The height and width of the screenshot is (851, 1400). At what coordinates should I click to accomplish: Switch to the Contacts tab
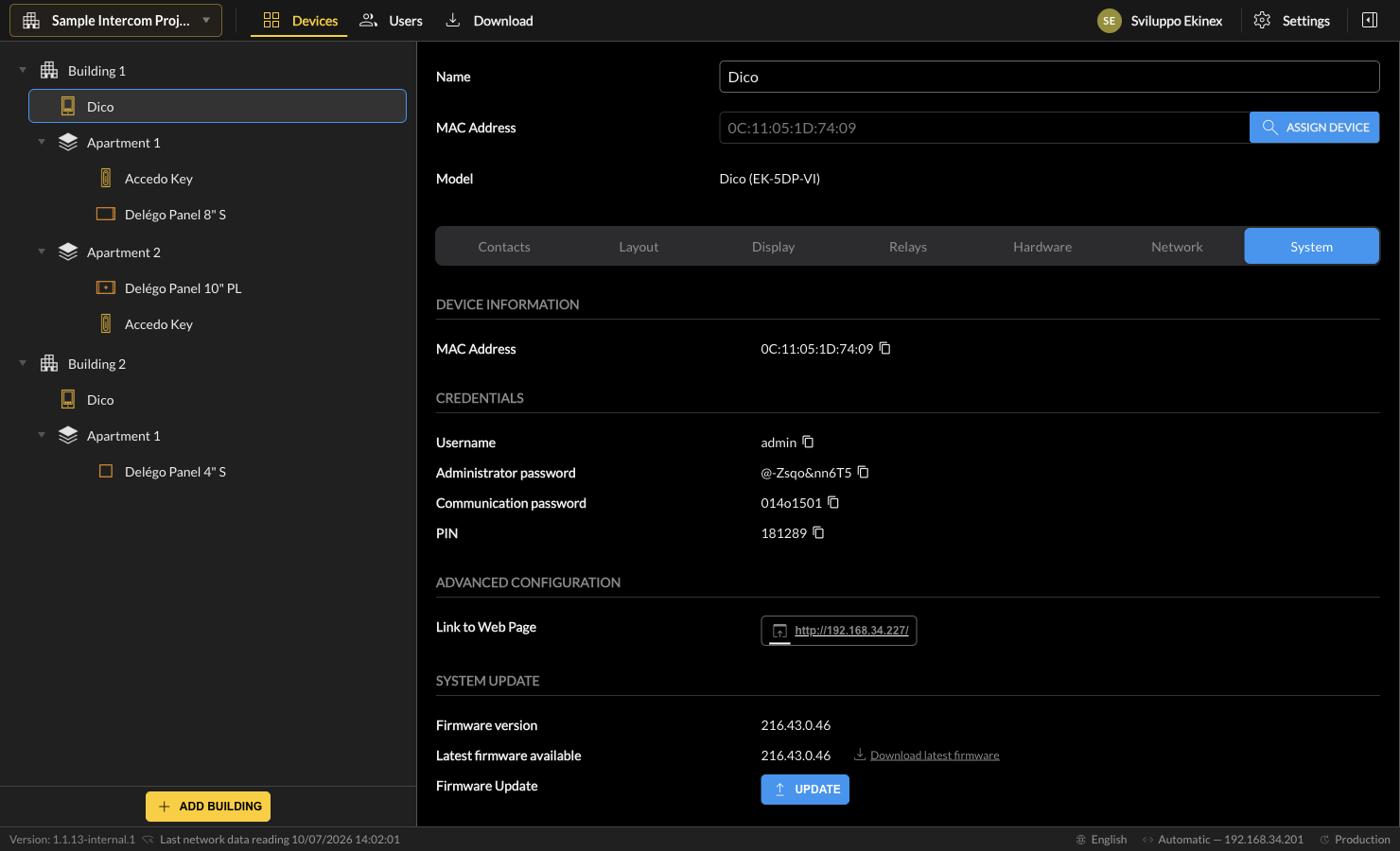click(504, 246)
